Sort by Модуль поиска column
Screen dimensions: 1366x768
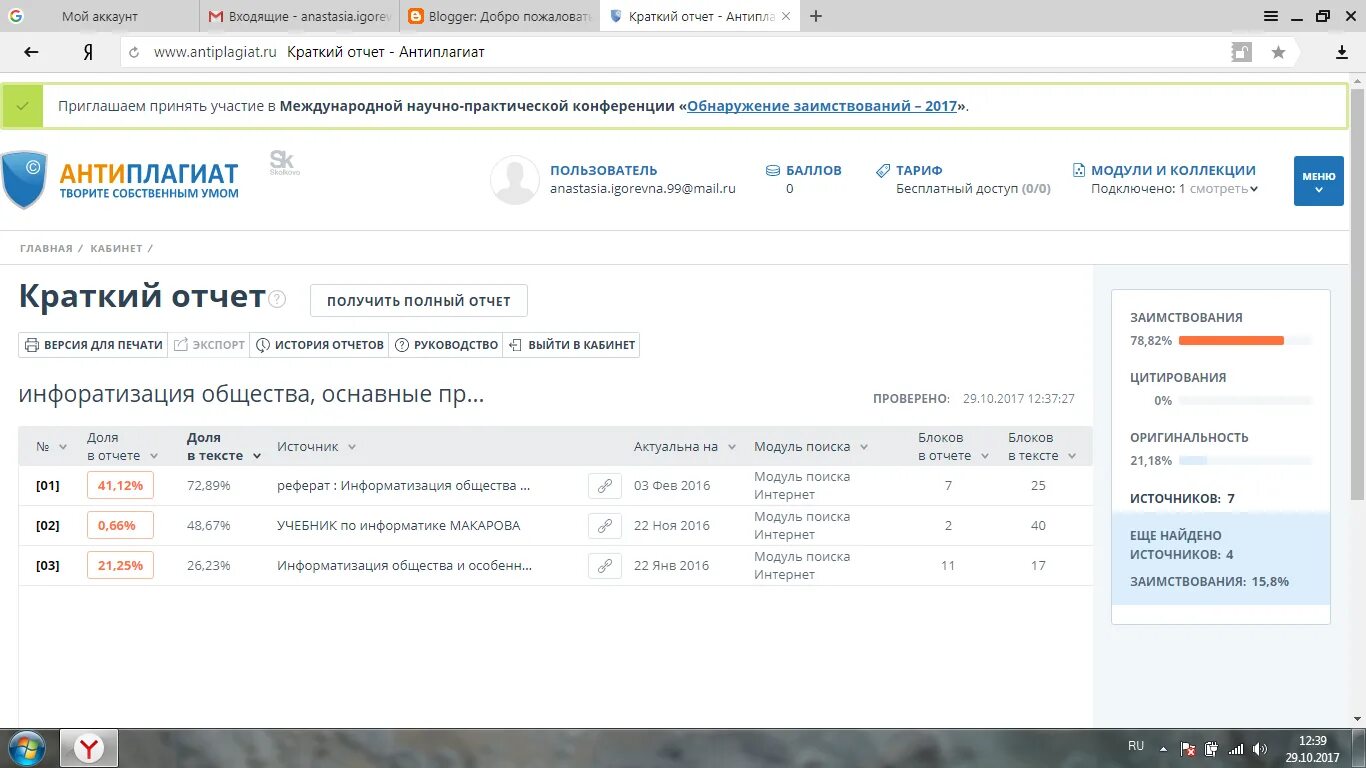click(x=863, y=447)
